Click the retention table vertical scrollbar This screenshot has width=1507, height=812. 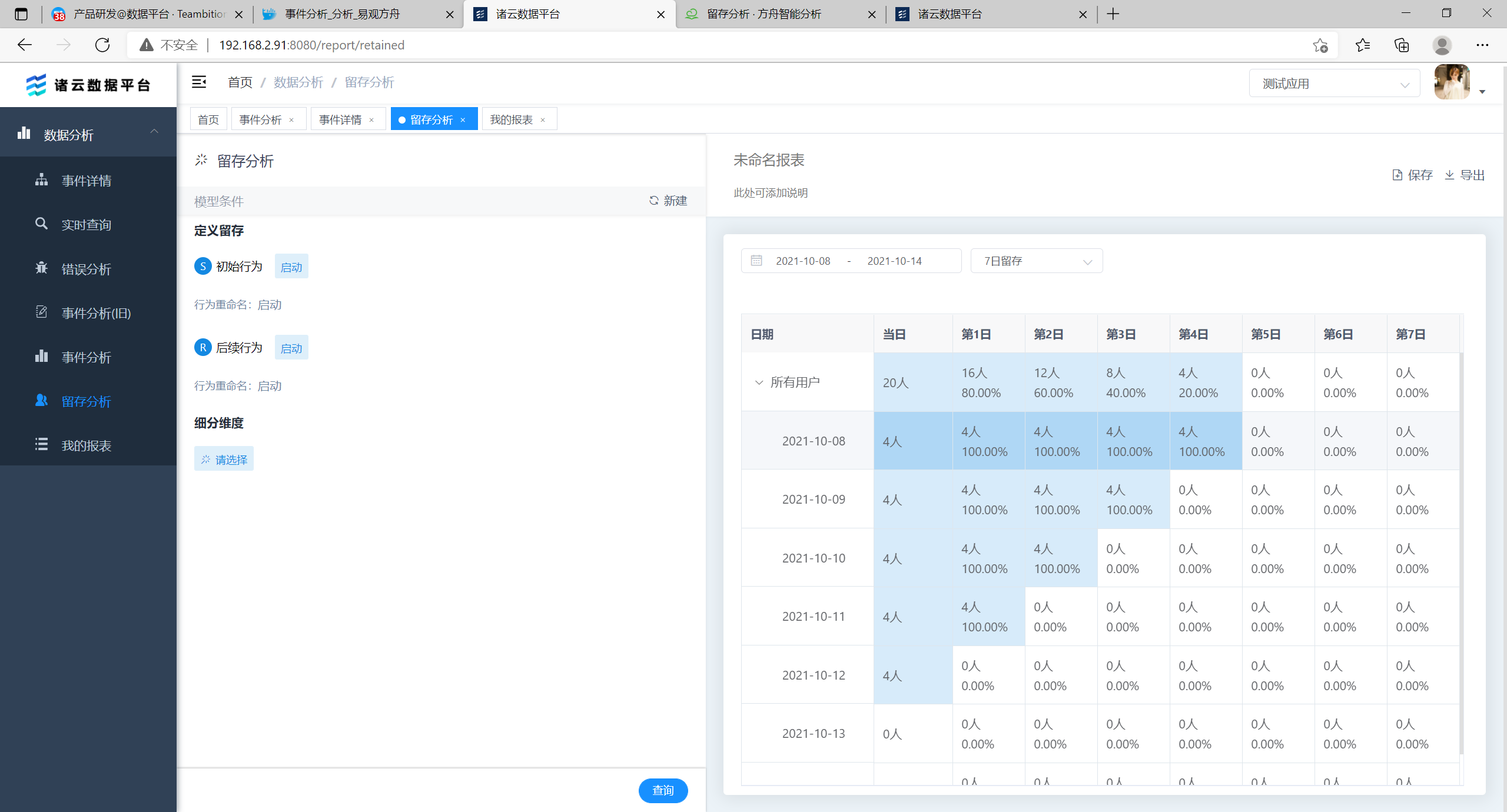pos(1461,553)
